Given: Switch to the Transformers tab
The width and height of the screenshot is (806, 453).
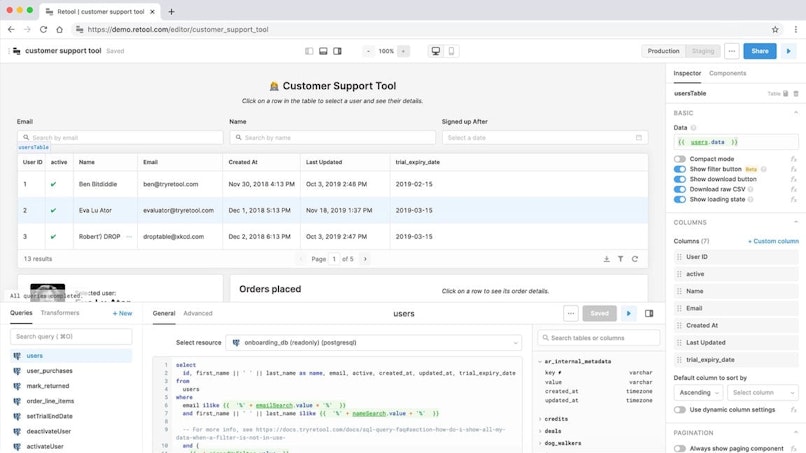Looking at the screenshot, I should click(60, 313).
